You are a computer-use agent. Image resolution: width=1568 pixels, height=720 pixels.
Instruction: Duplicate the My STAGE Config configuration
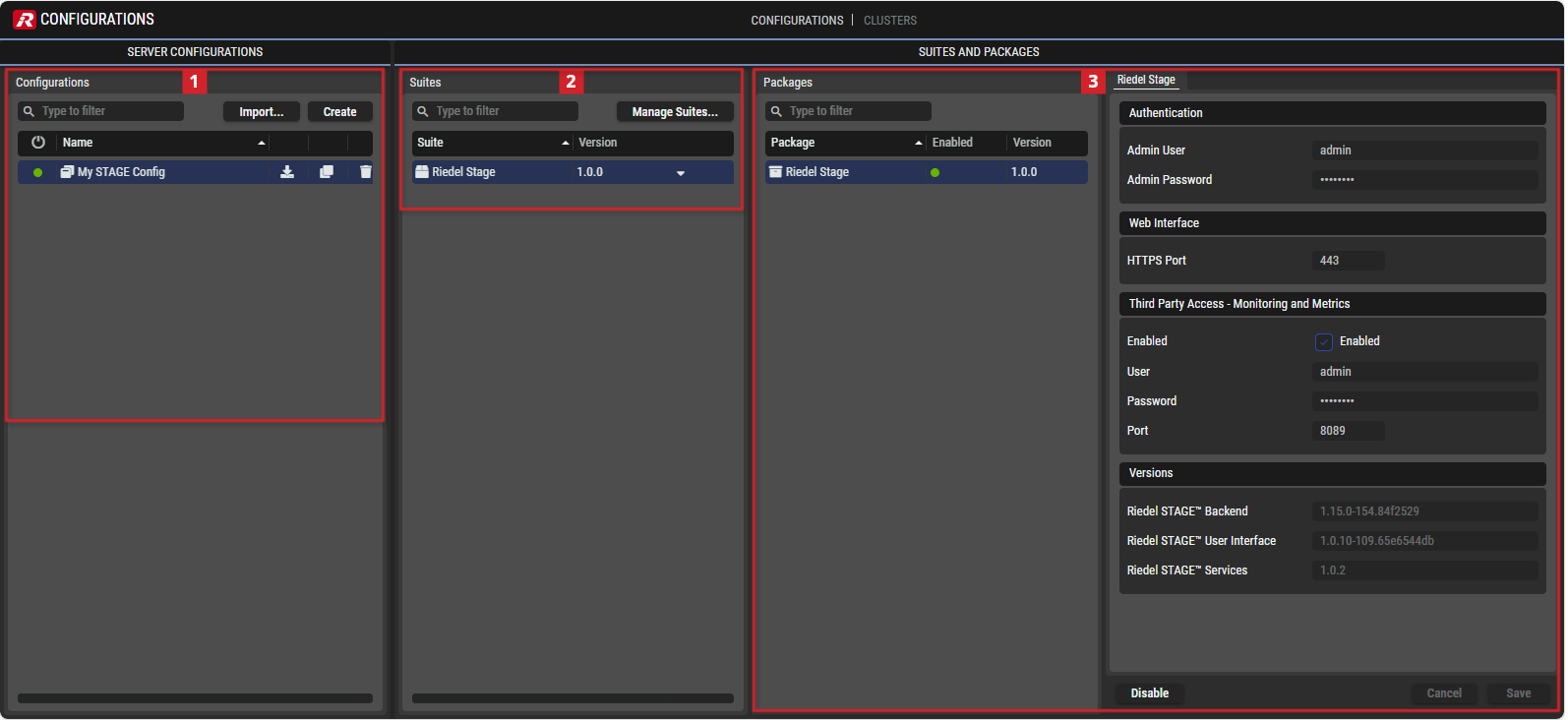[x=327, y=172]
